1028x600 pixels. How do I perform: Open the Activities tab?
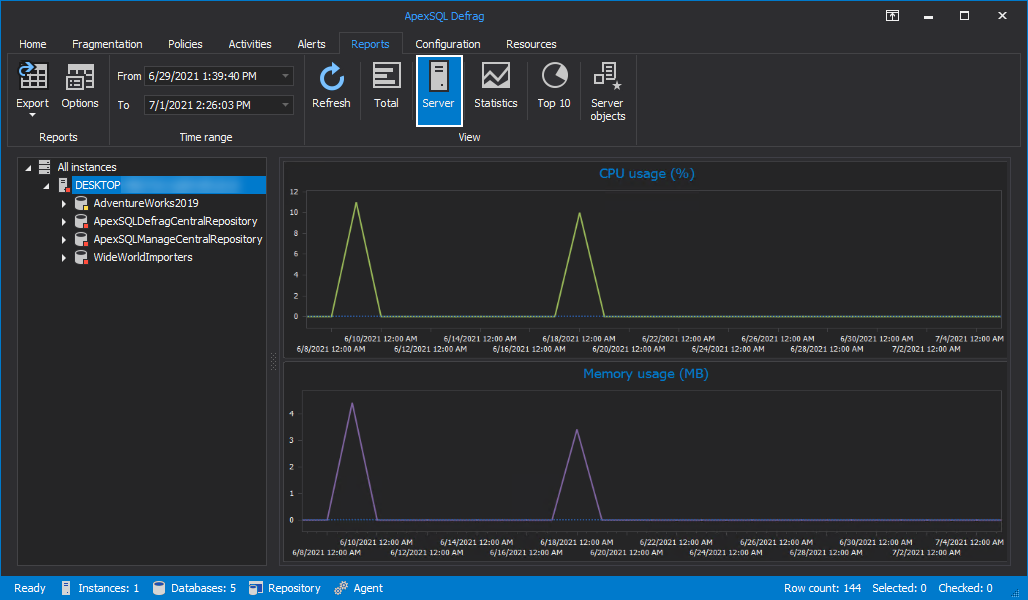click(x=250, y=44)
